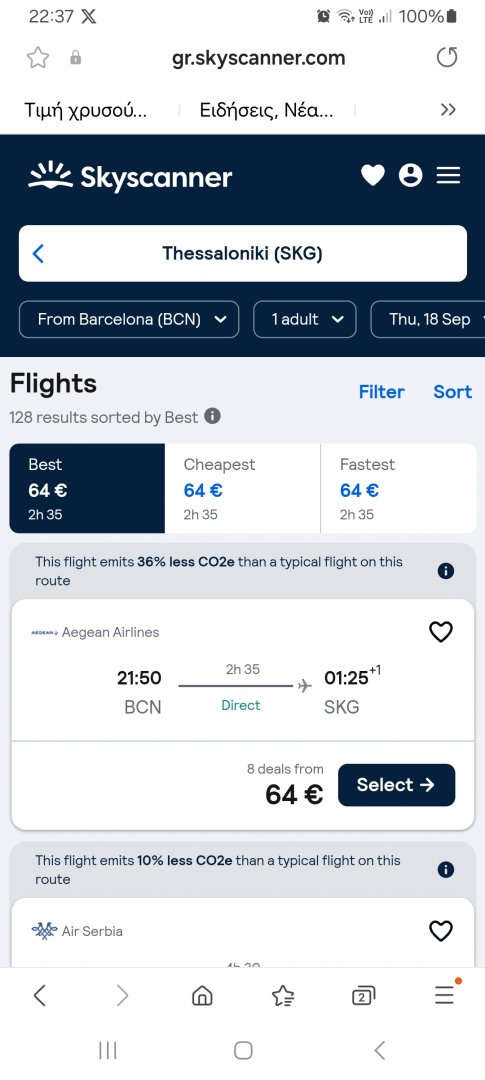Expand the 1 adult passenger dropdown

[x=305, y=320]
